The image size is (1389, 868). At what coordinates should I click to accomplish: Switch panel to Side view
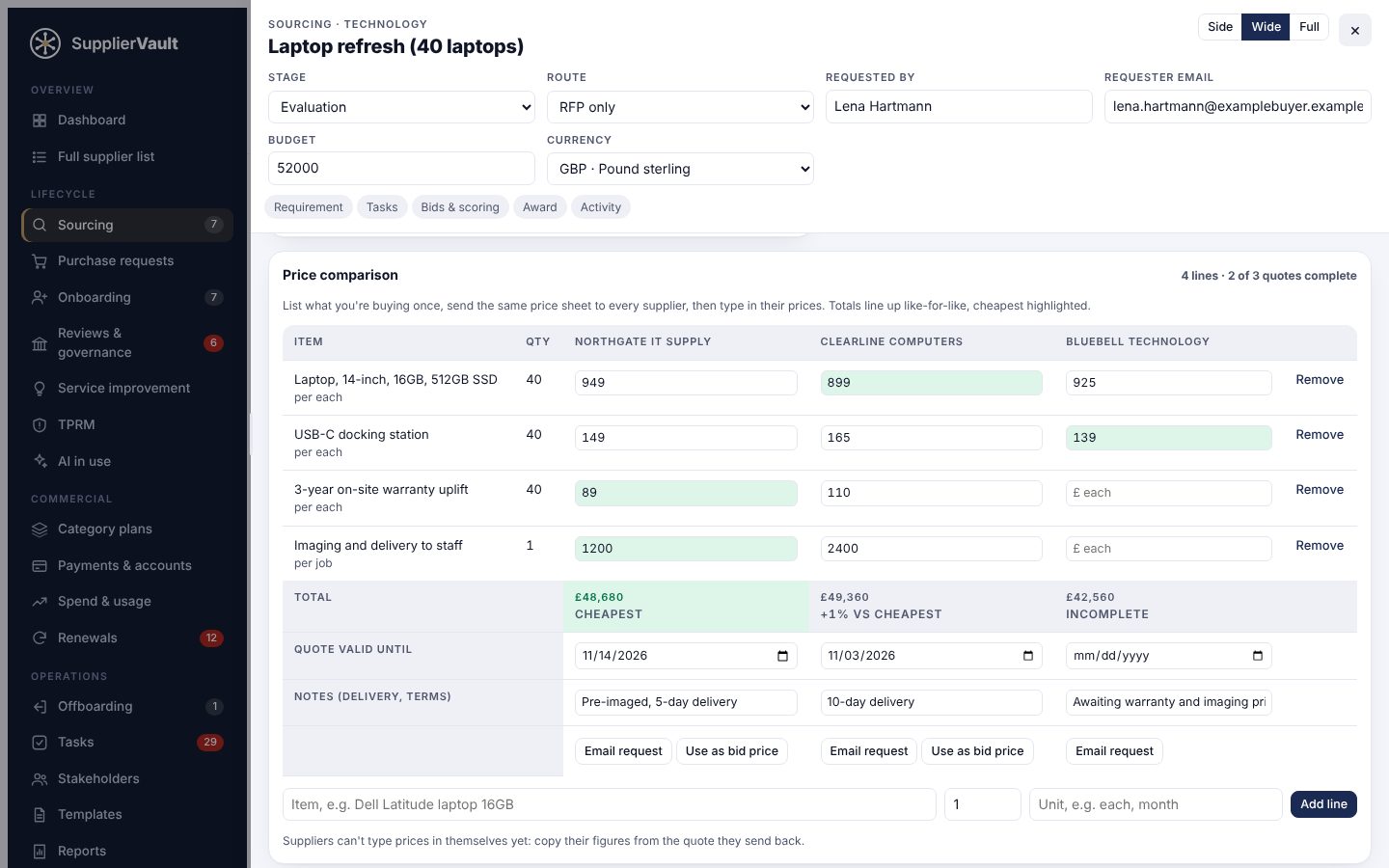(1220, 27)
